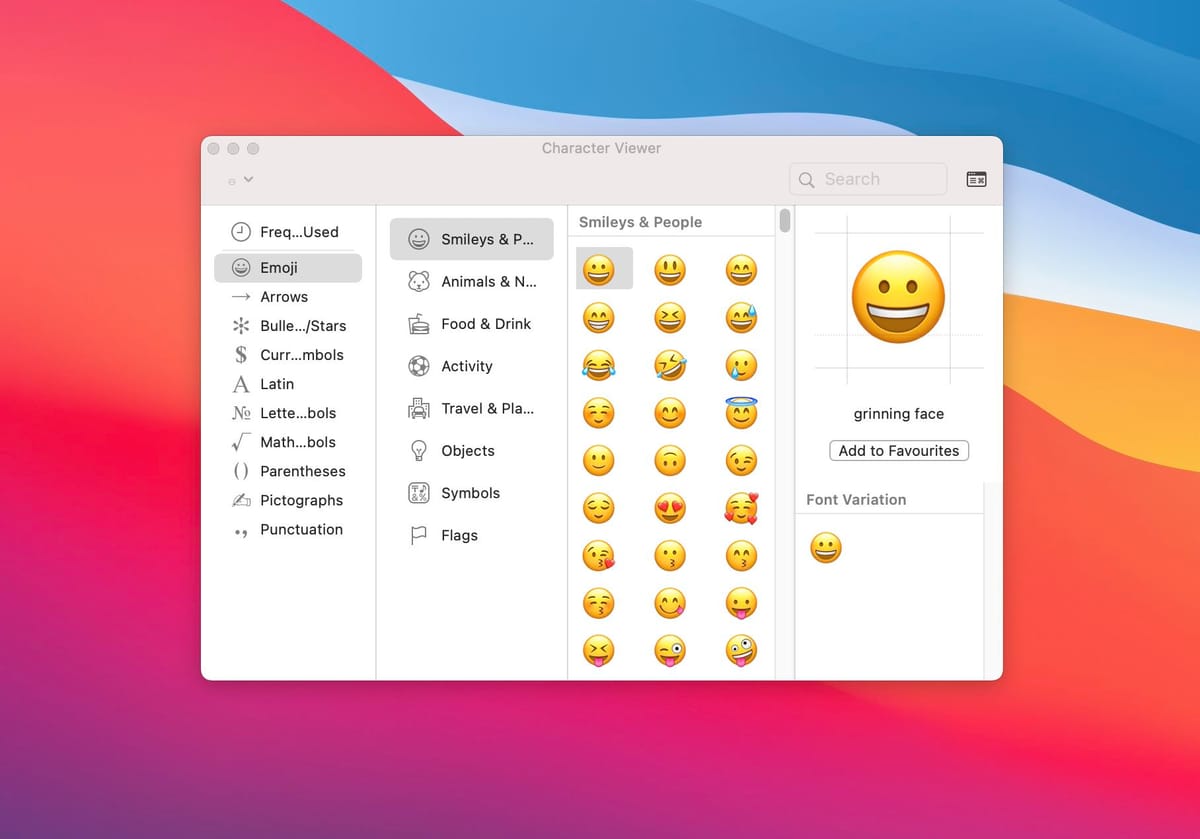Select the grinning face Font Variation thumbnail
This screenshot has height=839, width=1200.
click(826, 547)
